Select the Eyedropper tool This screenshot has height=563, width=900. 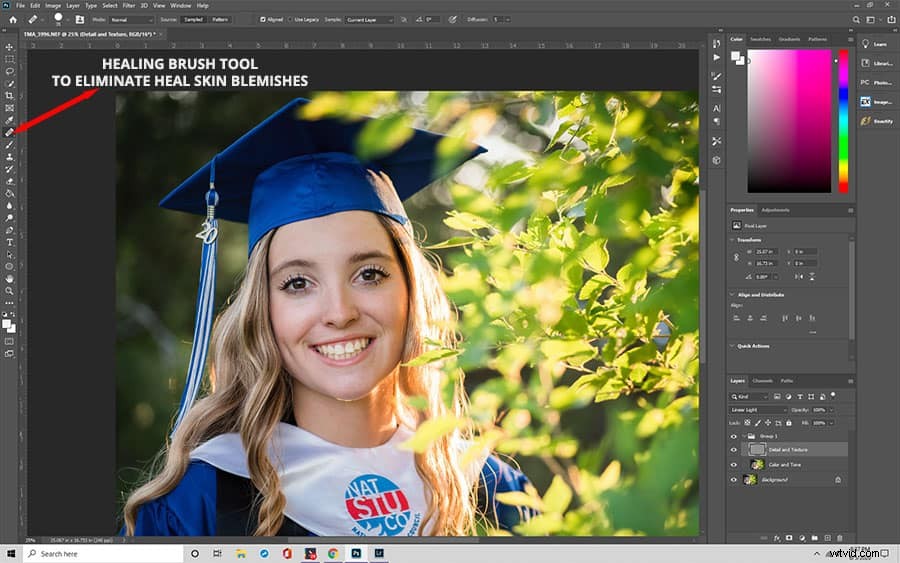coord(9,120)
